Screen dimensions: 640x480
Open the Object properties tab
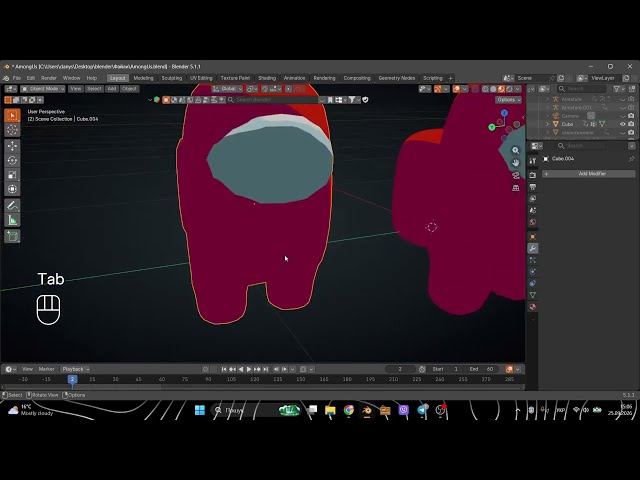coord(533,236)
